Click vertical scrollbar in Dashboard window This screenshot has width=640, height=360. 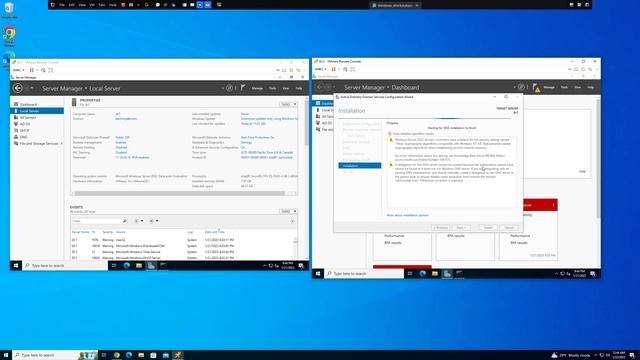[598, 159]
